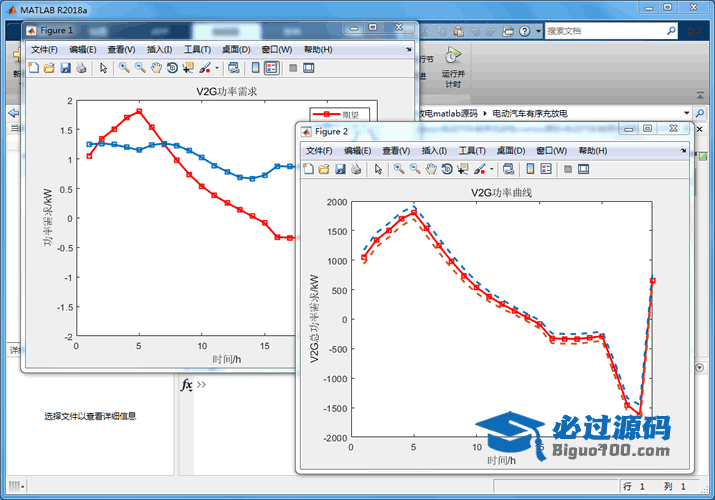This screenshot has width=715, height=500.
Task: Toggle Insert Colorbar in Figure 1 toolbar
Action: (255, 68)
